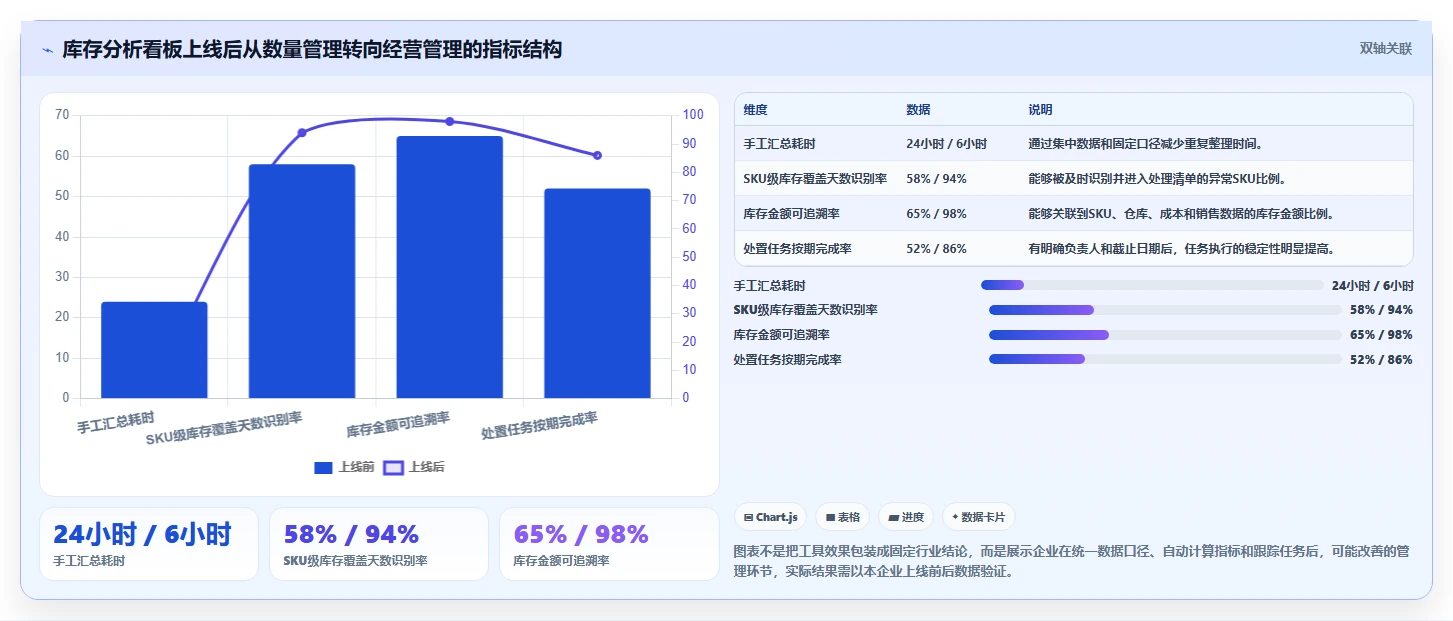Click the 处置任务按期完成率 x-axis label
This screenshot has width=1453, height=621.
click(x=540, y=426)
